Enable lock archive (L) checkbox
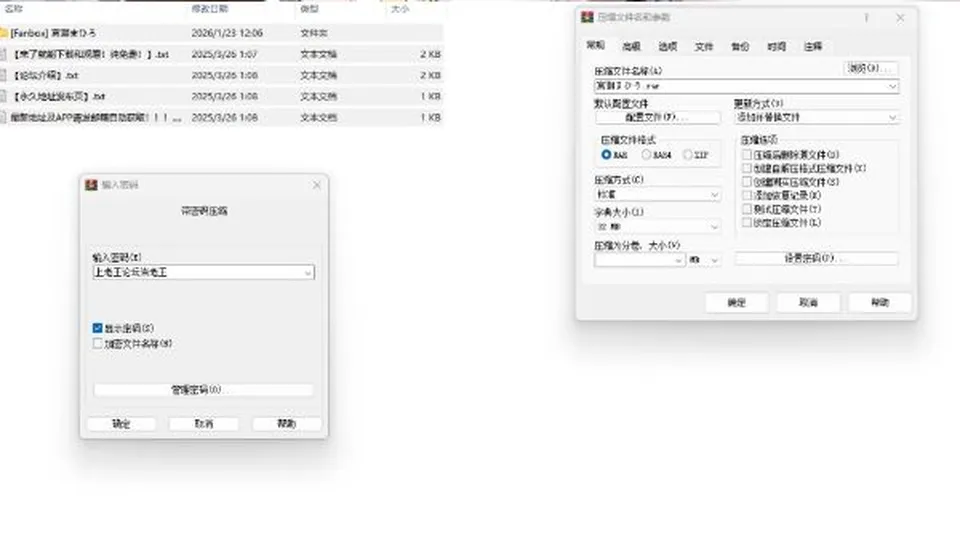This screenshot has height=533, width=960. click(746, 223)
